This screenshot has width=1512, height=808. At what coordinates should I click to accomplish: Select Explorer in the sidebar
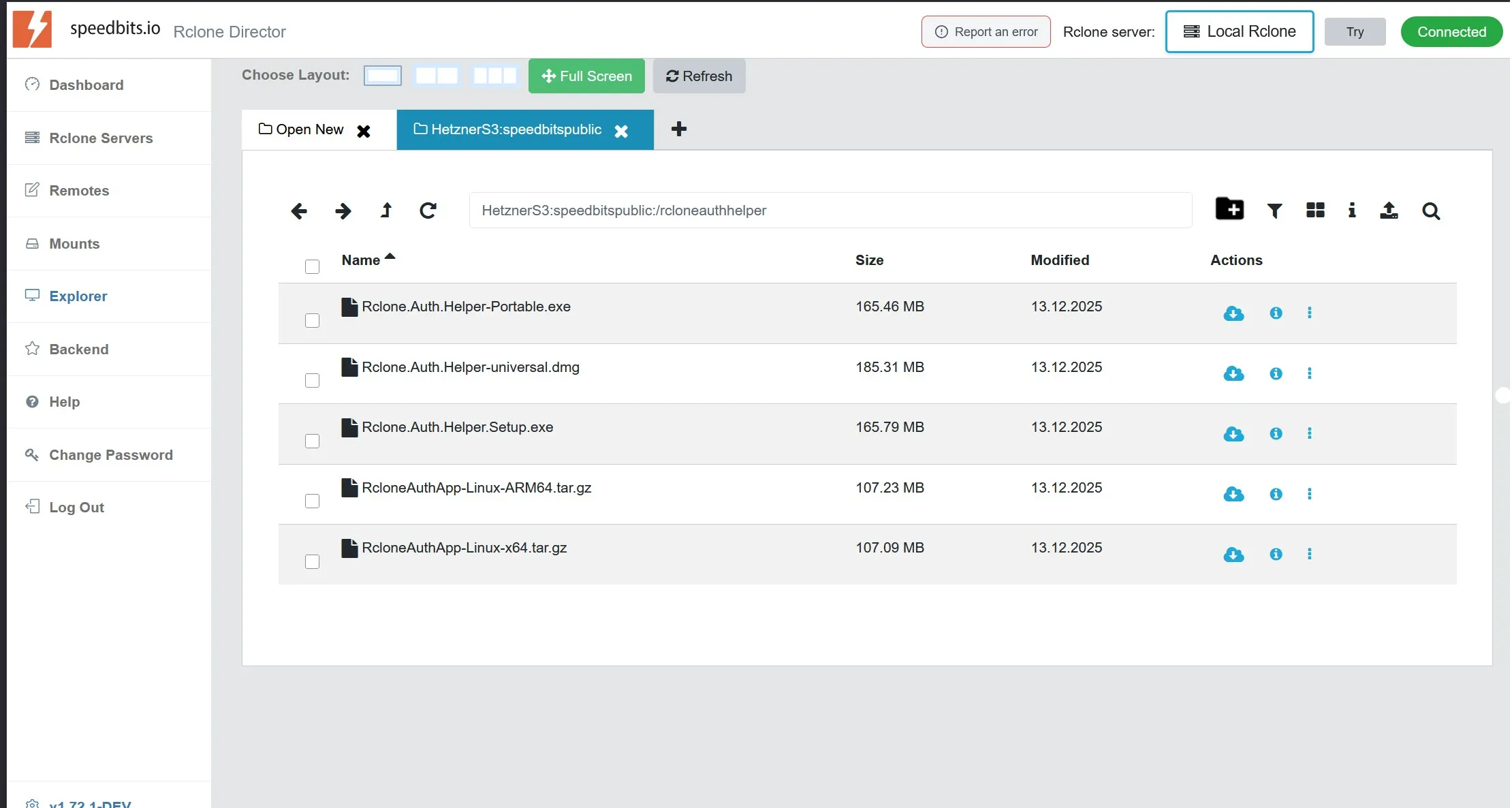109,296
